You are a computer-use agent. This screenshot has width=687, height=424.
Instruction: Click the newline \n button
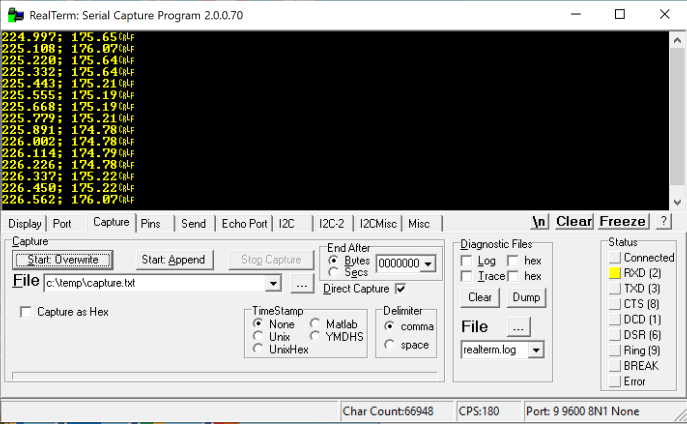[540, 222]
